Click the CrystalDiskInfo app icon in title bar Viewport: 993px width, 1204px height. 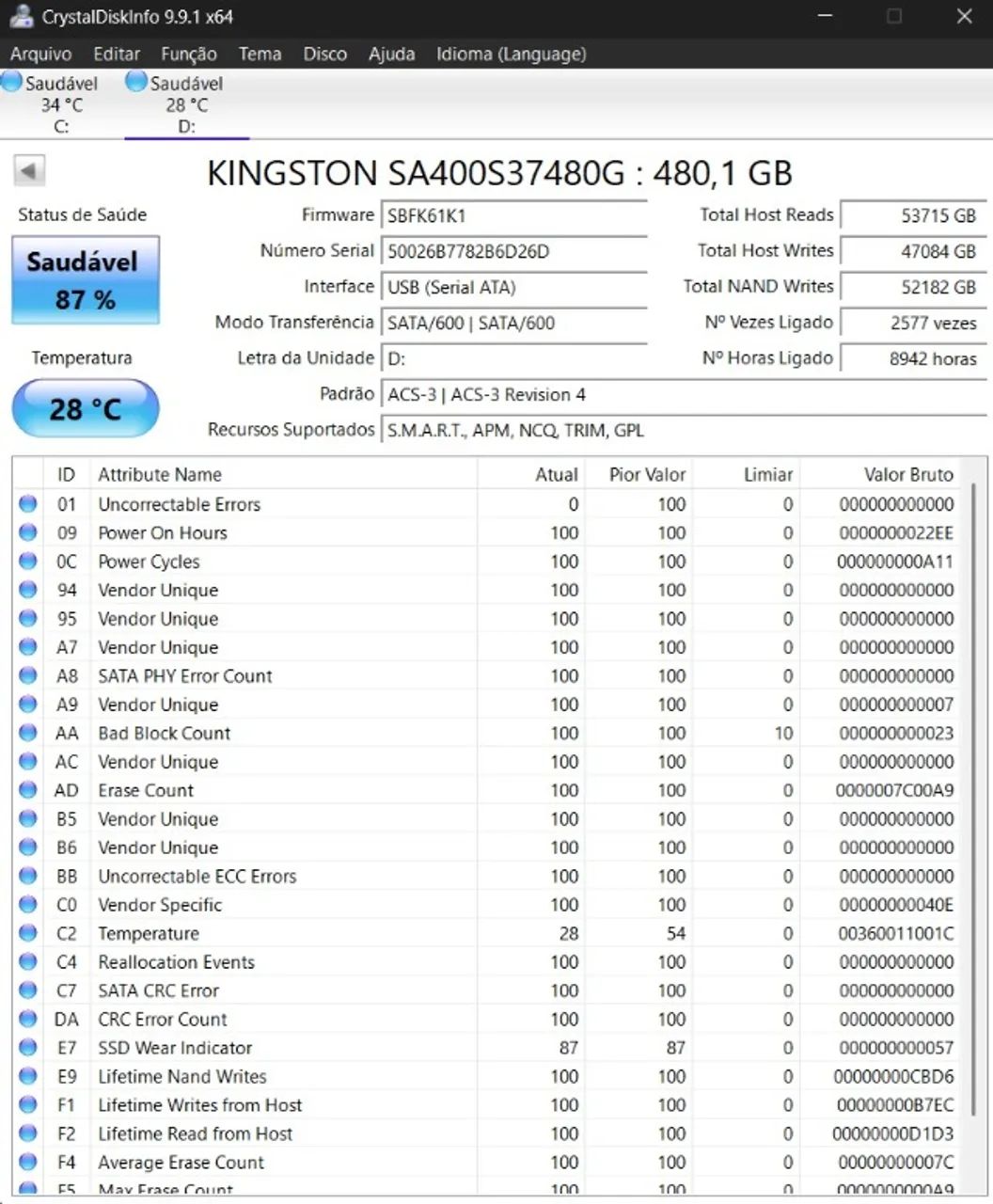(22, 16)
